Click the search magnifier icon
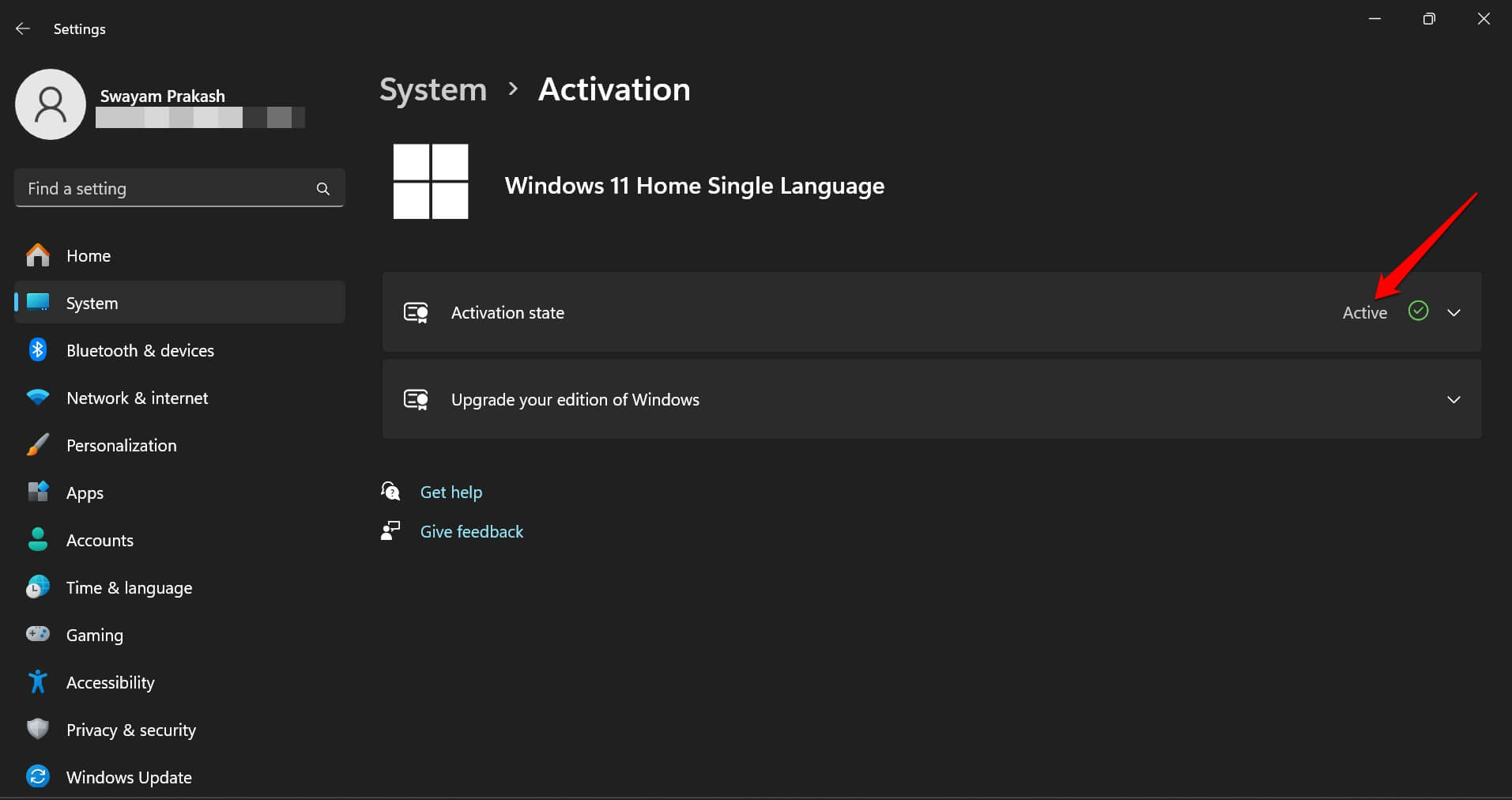Viewport: 1512px width, 800px height. 322,189
